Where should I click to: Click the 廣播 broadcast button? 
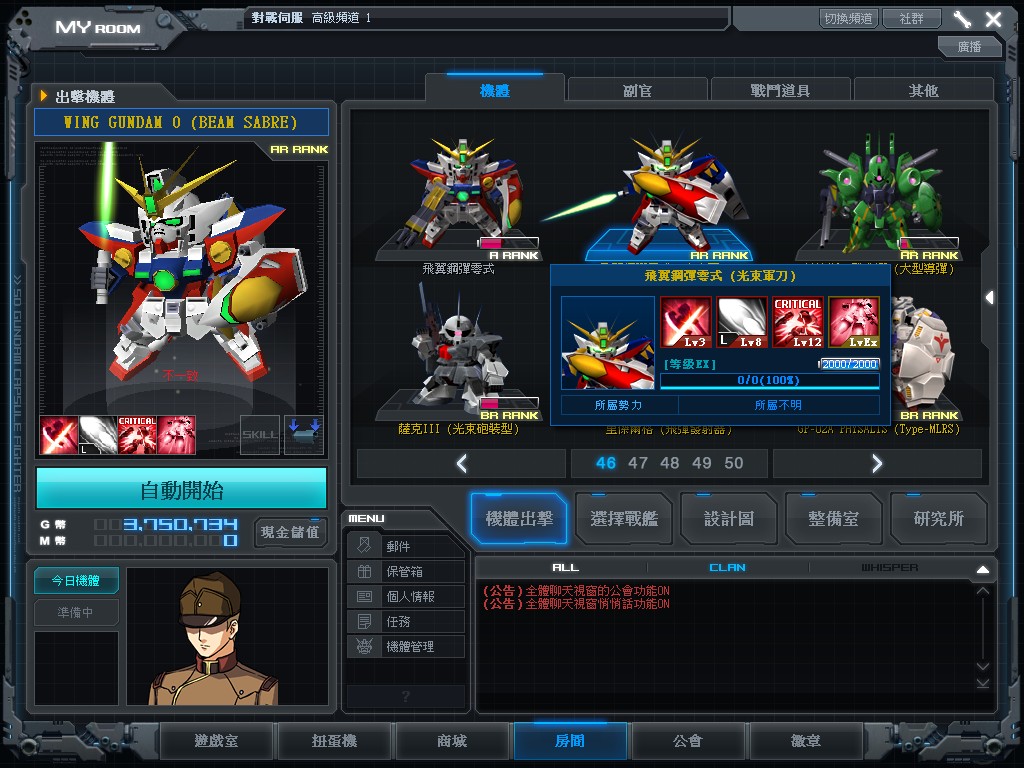[x=969, y=46]
